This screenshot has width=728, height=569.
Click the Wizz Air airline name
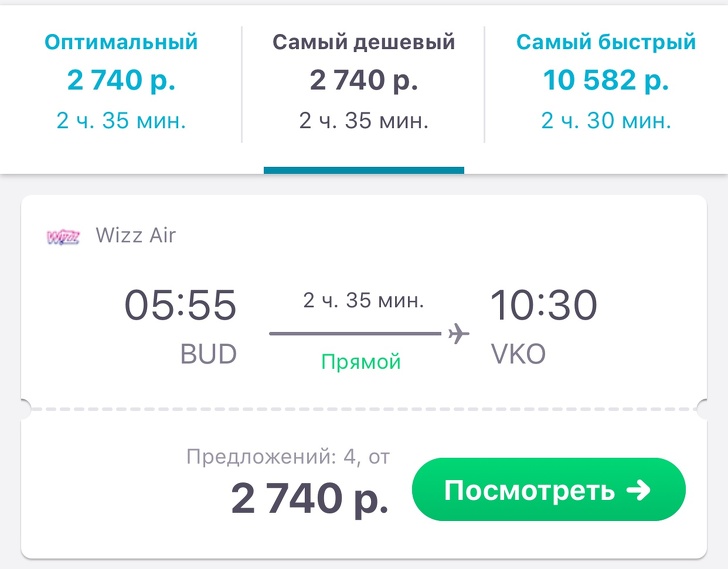tap(136, 236)
